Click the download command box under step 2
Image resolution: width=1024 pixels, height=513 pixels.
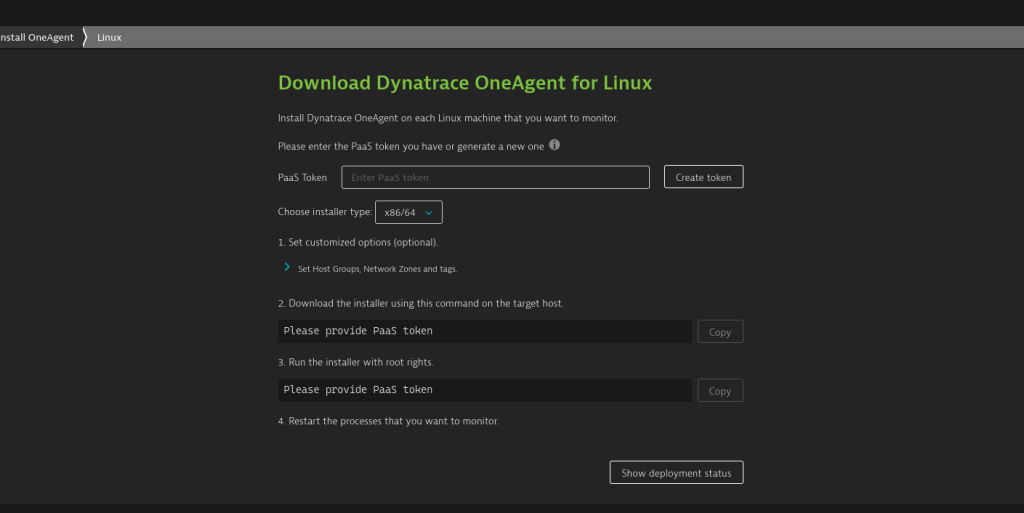[485, 331]
